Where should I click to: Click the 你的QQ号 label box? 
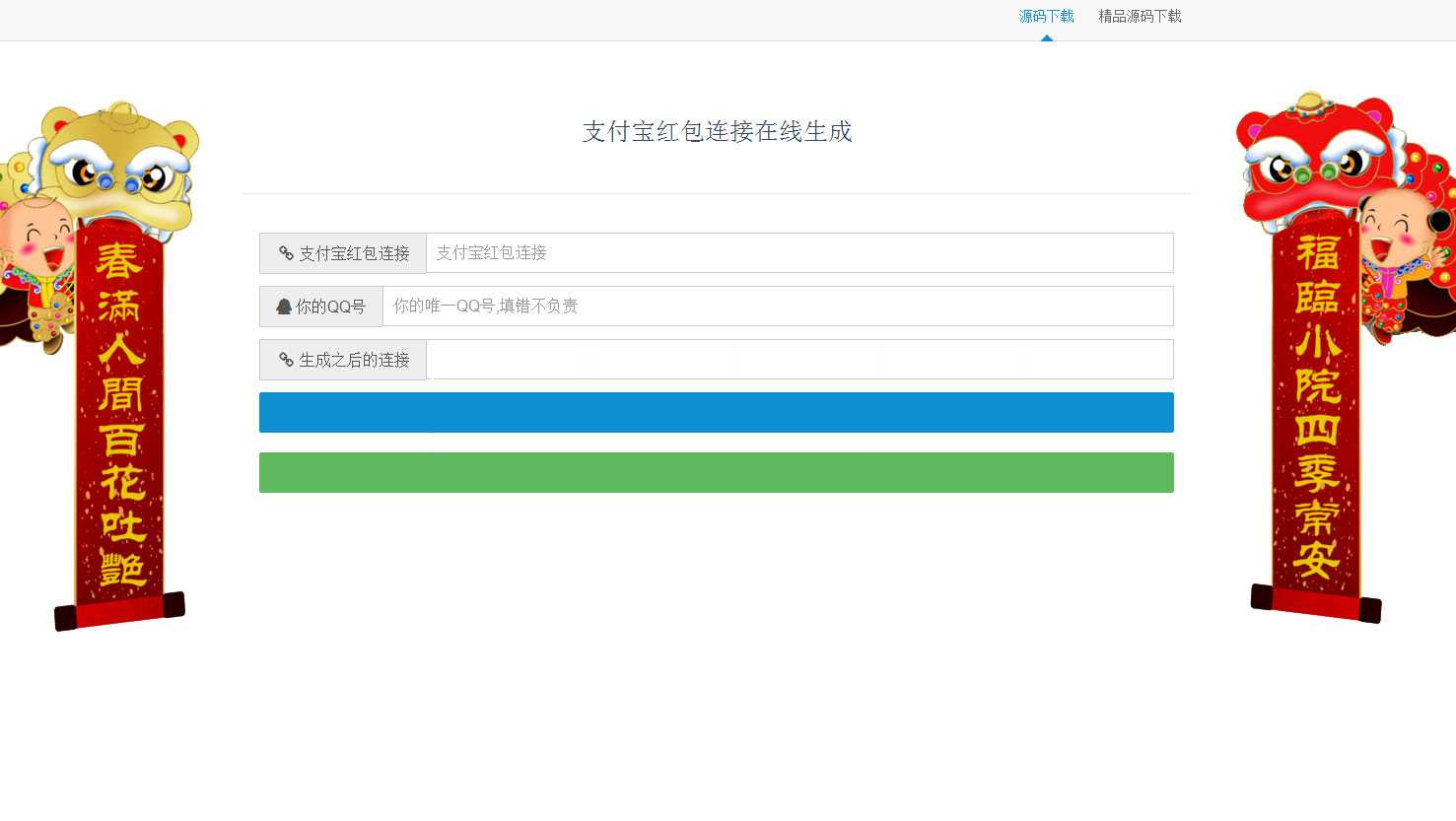click(320, 306)
